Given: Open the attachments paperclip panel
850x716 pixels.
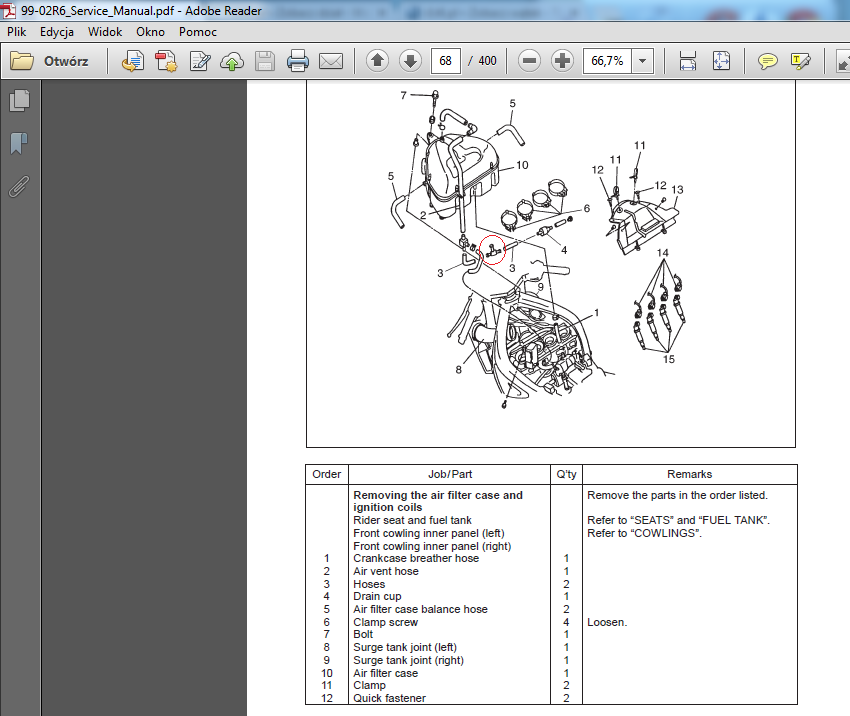Looking at the screenshot, I should click(19, 186).
